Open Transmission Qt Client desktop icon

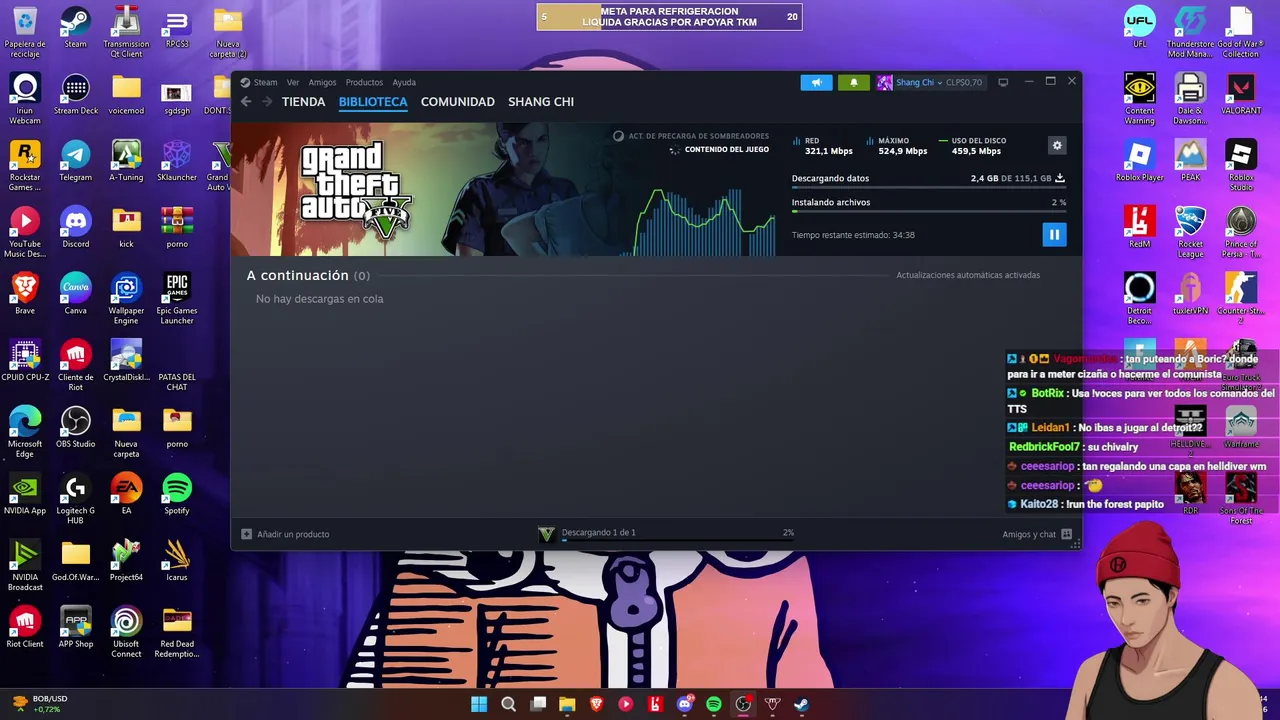(126, 32)
